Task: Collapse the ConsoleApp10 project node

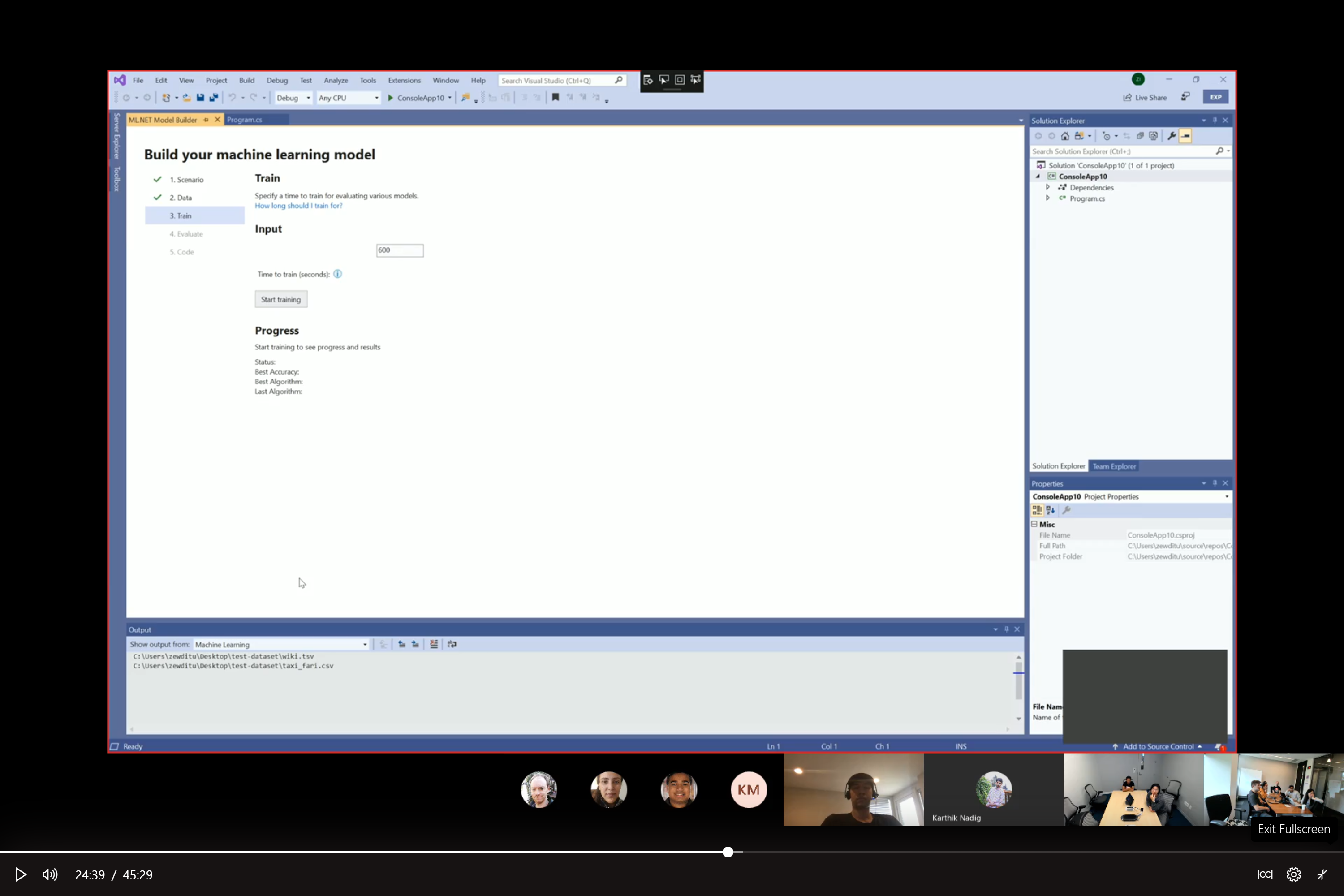Action: 1038,177
